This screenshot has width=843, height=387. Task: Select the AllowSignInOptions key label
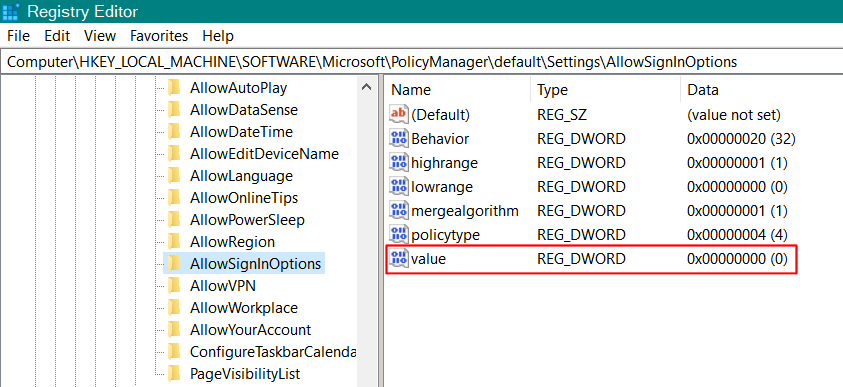pos(255,264)
